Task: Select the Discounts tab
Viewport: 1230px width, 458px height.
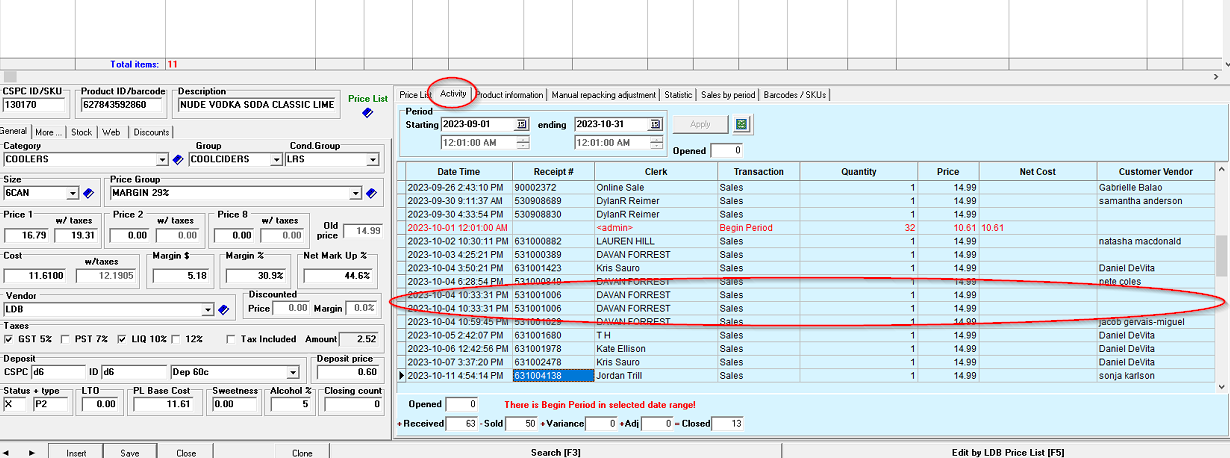Action: click(151, 132)
